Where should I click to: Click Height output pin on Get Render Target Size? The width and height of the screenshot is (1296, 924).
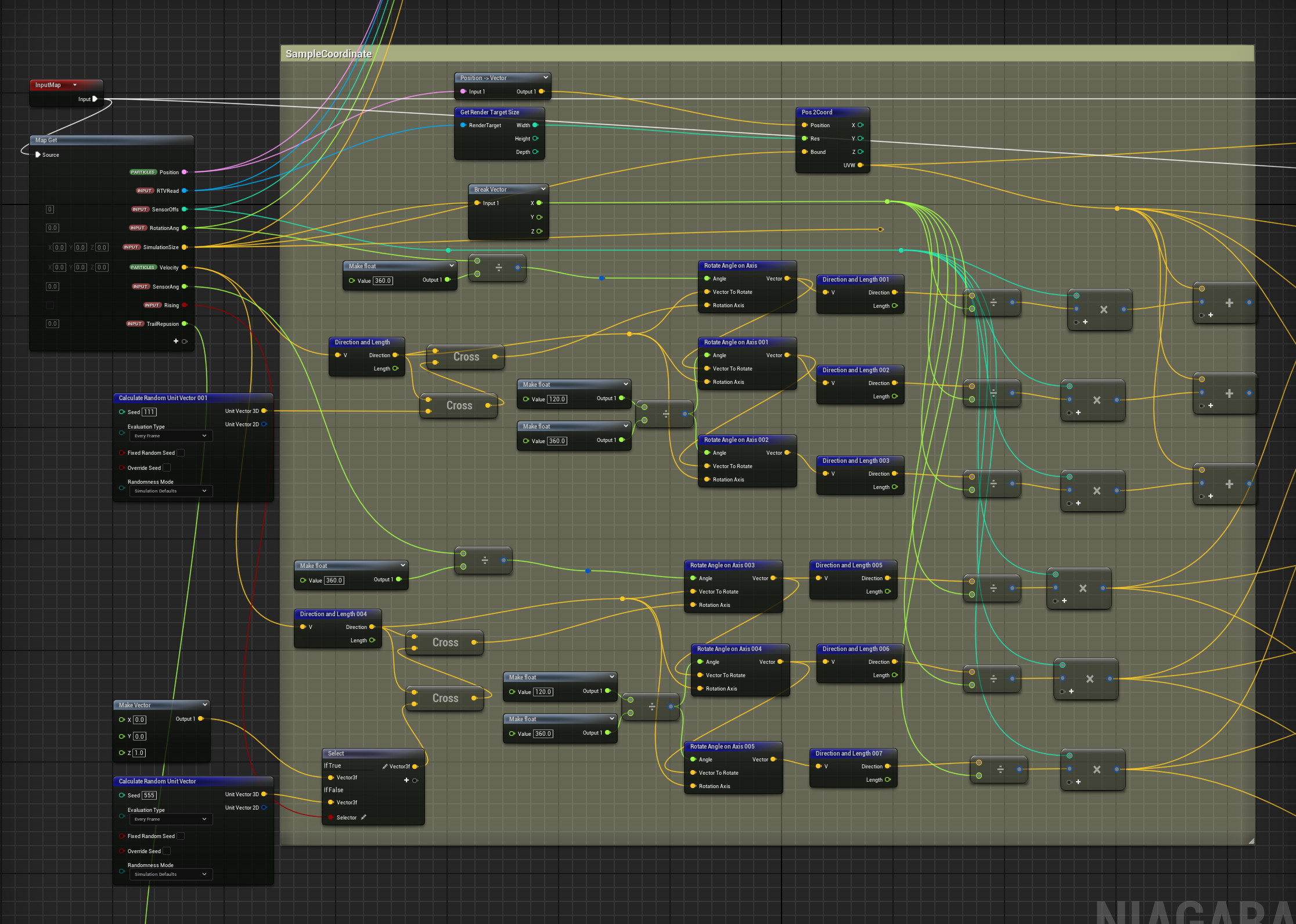(x=535, y=139)
